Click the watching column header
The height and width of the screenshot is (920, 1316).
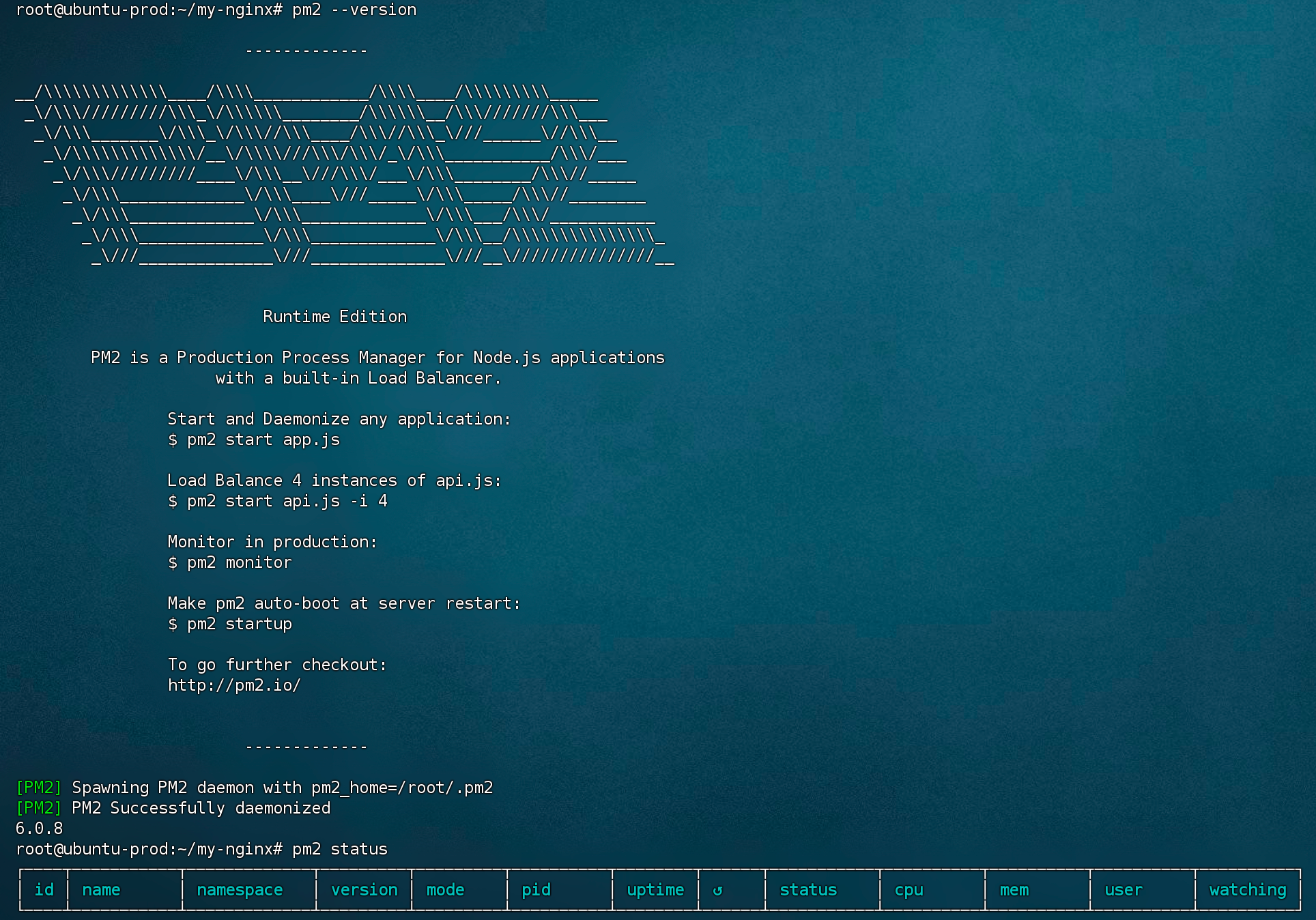point(1247,890)
